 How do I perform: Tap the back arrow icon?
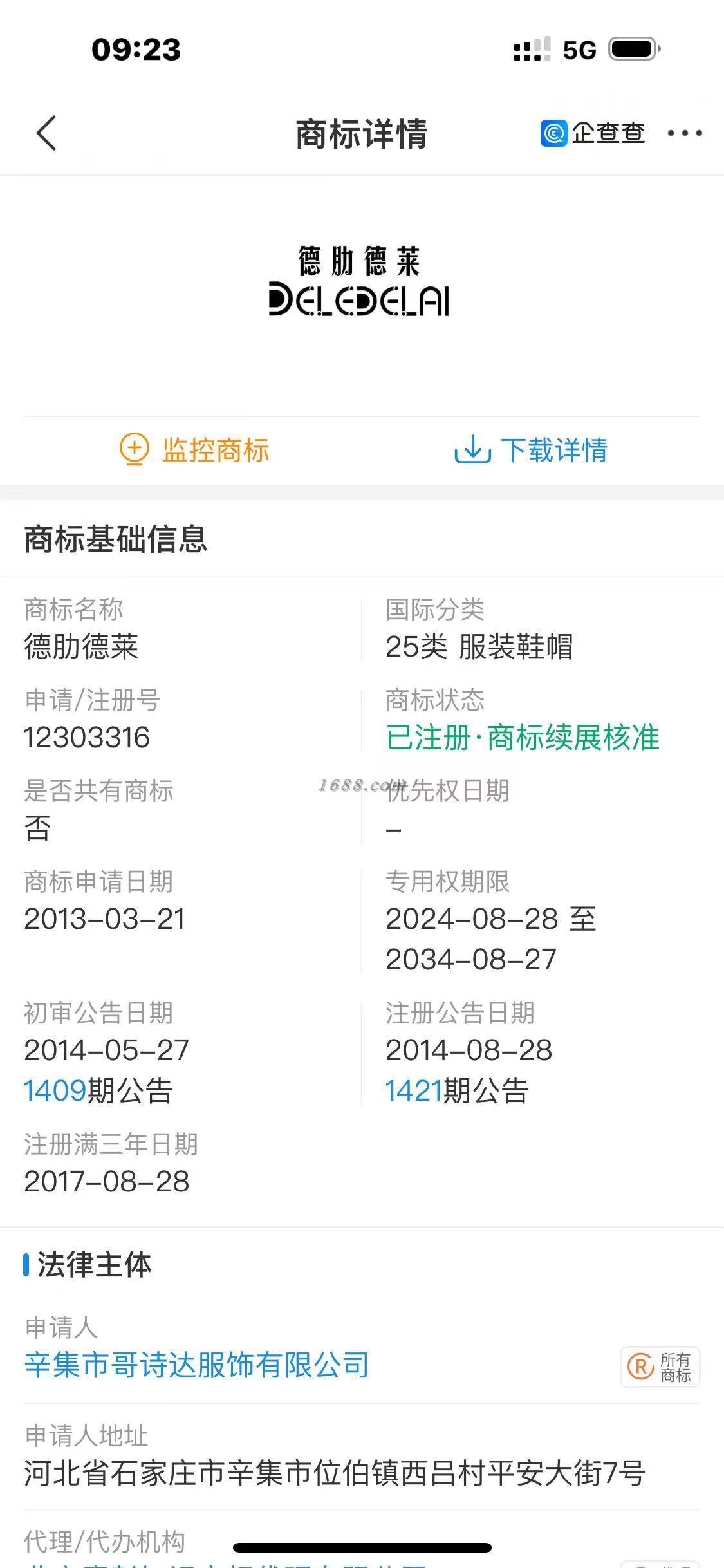(46, 133)
